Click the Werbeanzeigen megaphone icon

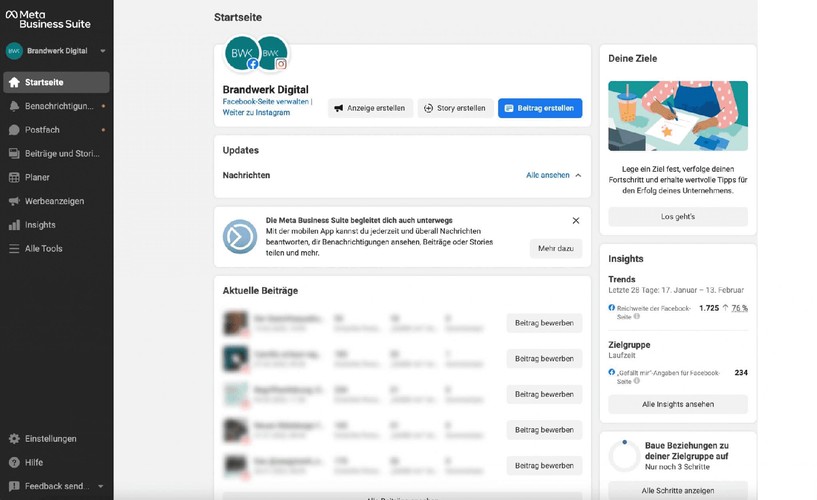tap(14, 201)
